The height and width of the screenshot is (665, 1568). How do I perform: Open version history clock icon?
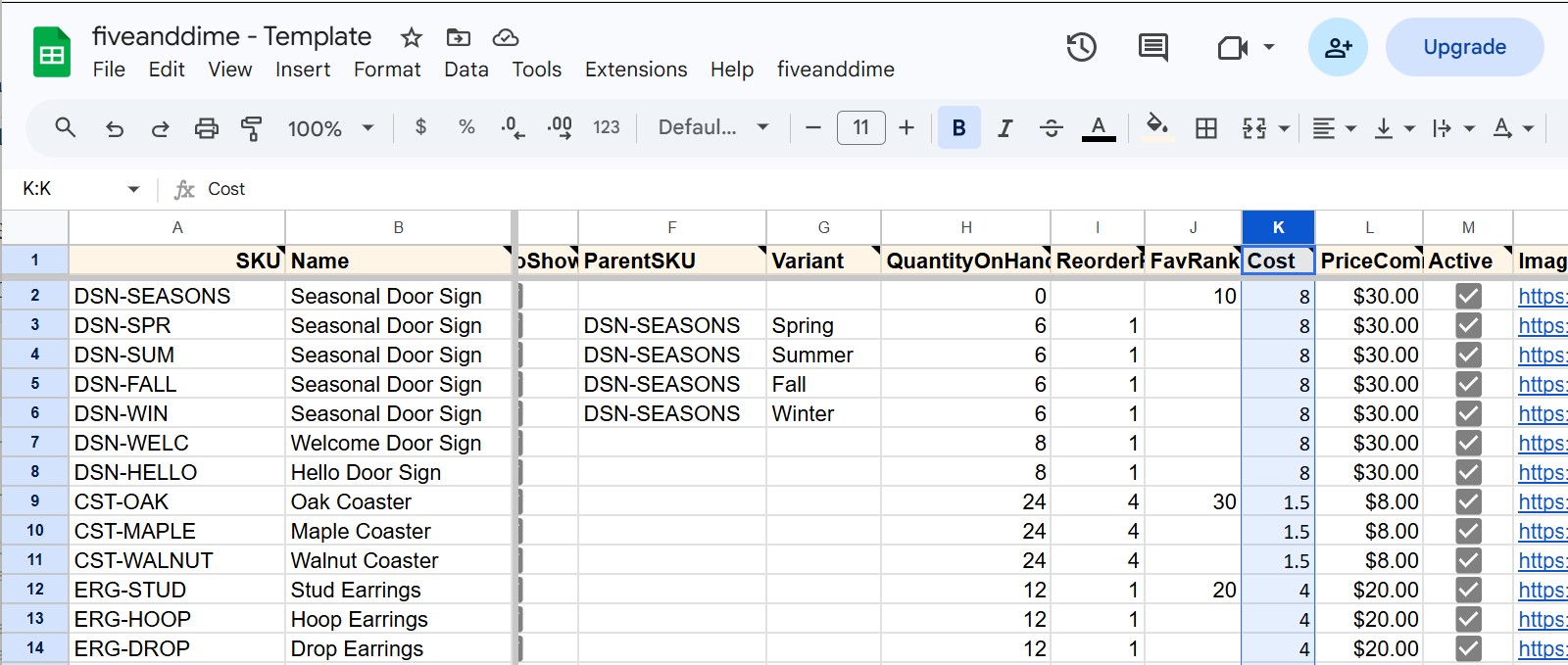point(1081,47)
